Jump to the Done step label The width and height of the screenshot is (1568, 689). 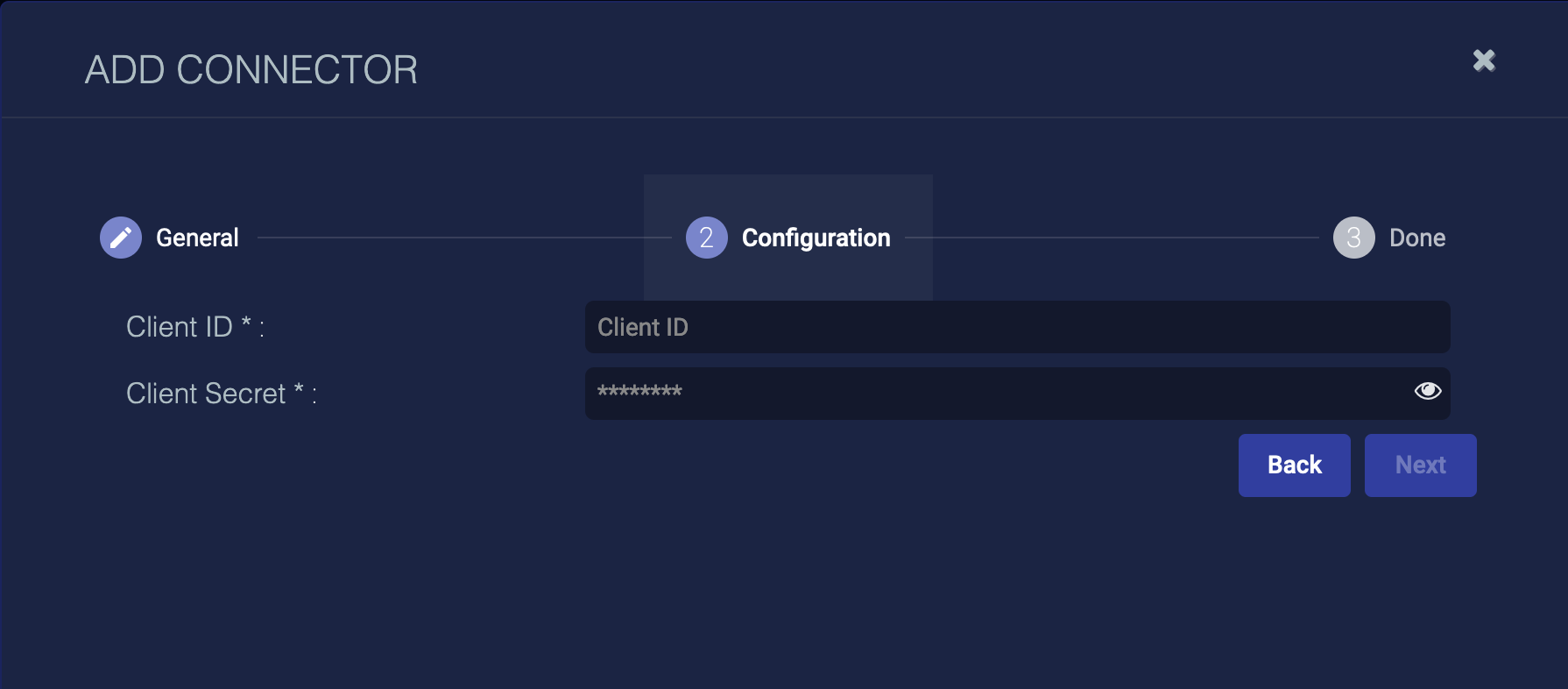click(x=1417, y=238)
